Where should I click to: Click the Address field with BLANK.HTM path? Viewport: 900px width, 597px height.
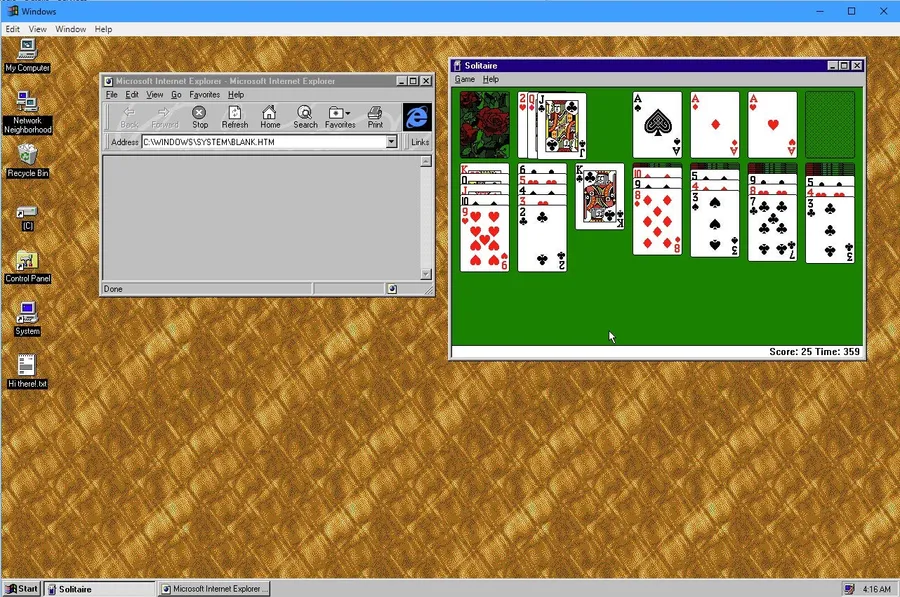[x=264, y=142]
